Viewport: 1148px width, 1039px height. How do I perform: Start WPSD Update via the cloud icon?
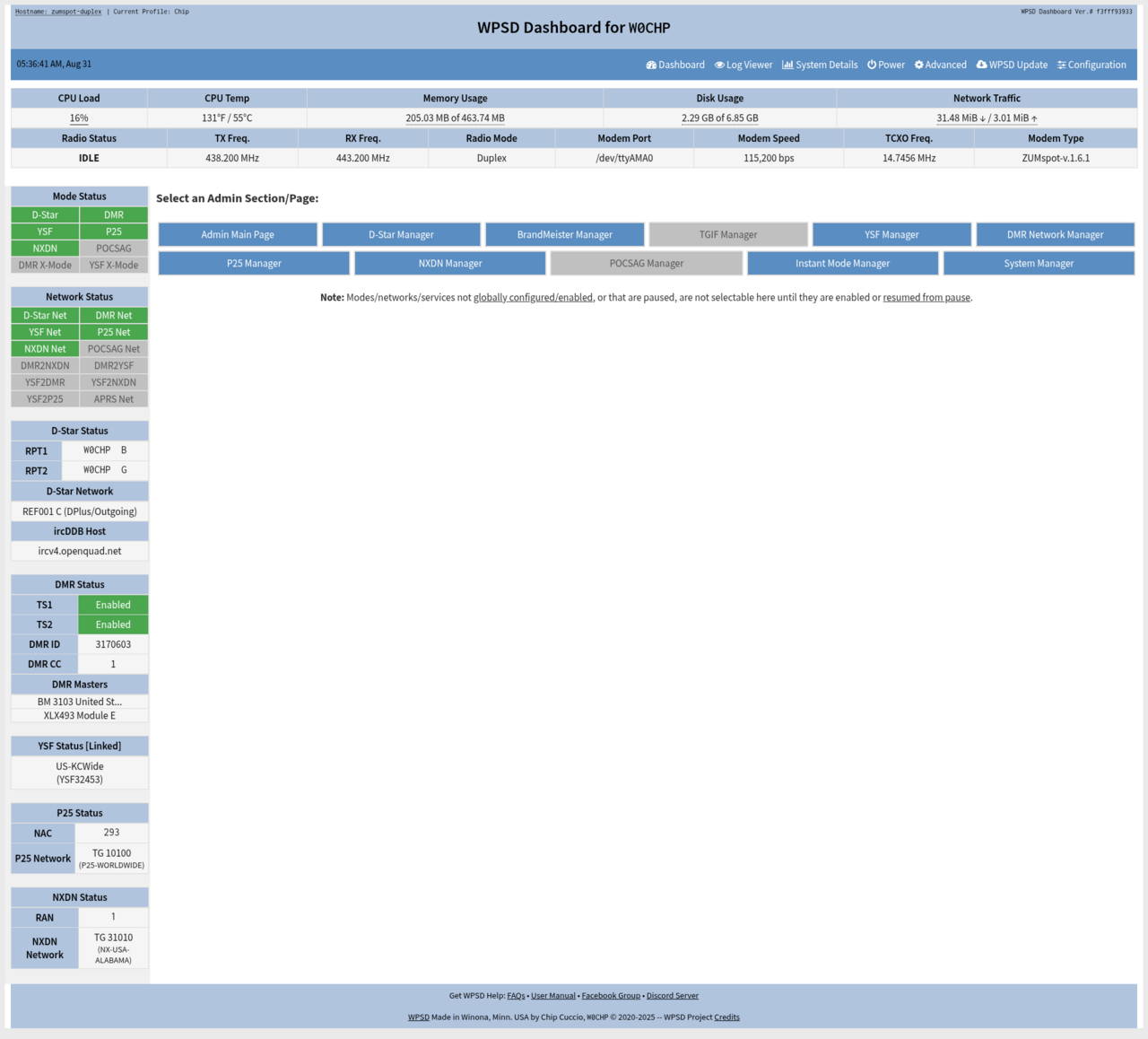click(982, 65)
